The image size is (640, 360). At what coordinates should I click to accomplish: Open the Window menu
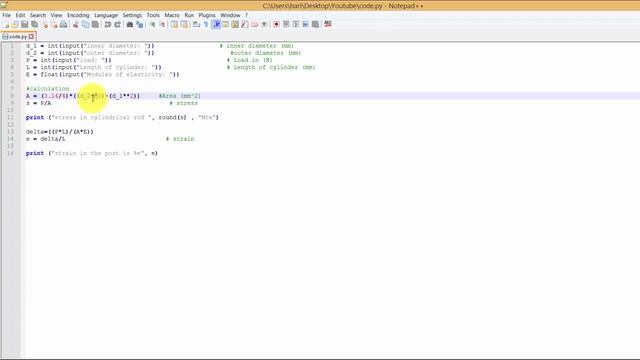coord(230,15)
